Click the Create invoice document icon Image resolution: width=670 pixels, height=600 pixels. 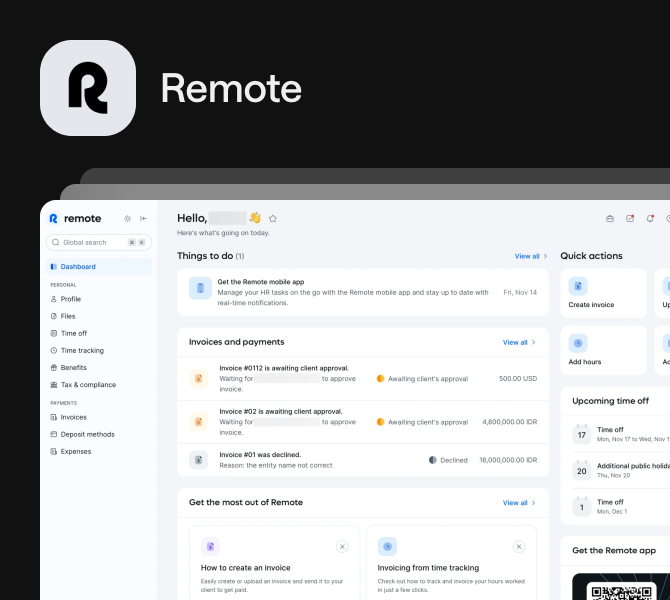[x=578, y=286]
